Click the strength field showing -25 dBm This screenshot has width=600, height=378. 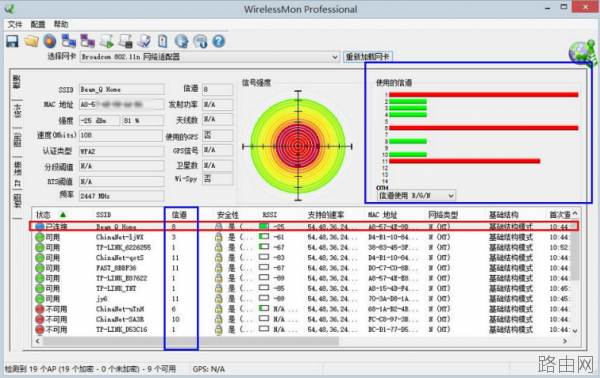pyautogui.click(x=99, y=120)
